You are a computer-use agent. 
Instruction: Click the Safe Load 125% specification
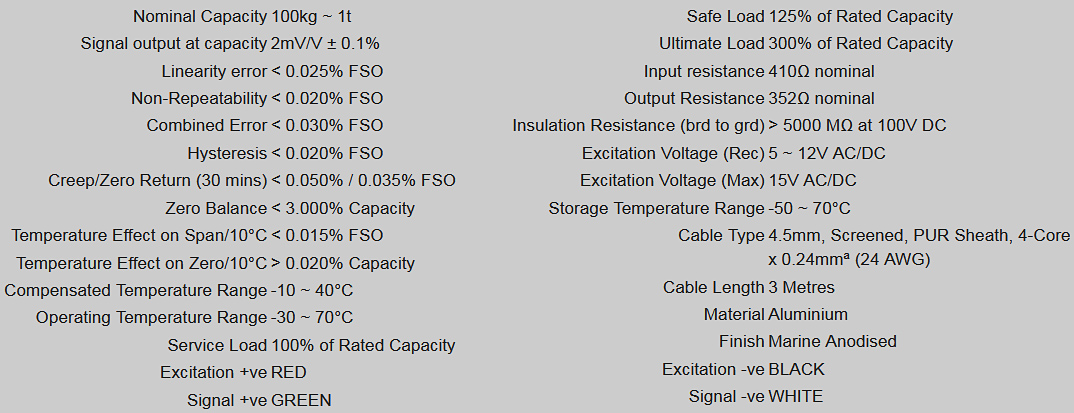coord(820,17)
